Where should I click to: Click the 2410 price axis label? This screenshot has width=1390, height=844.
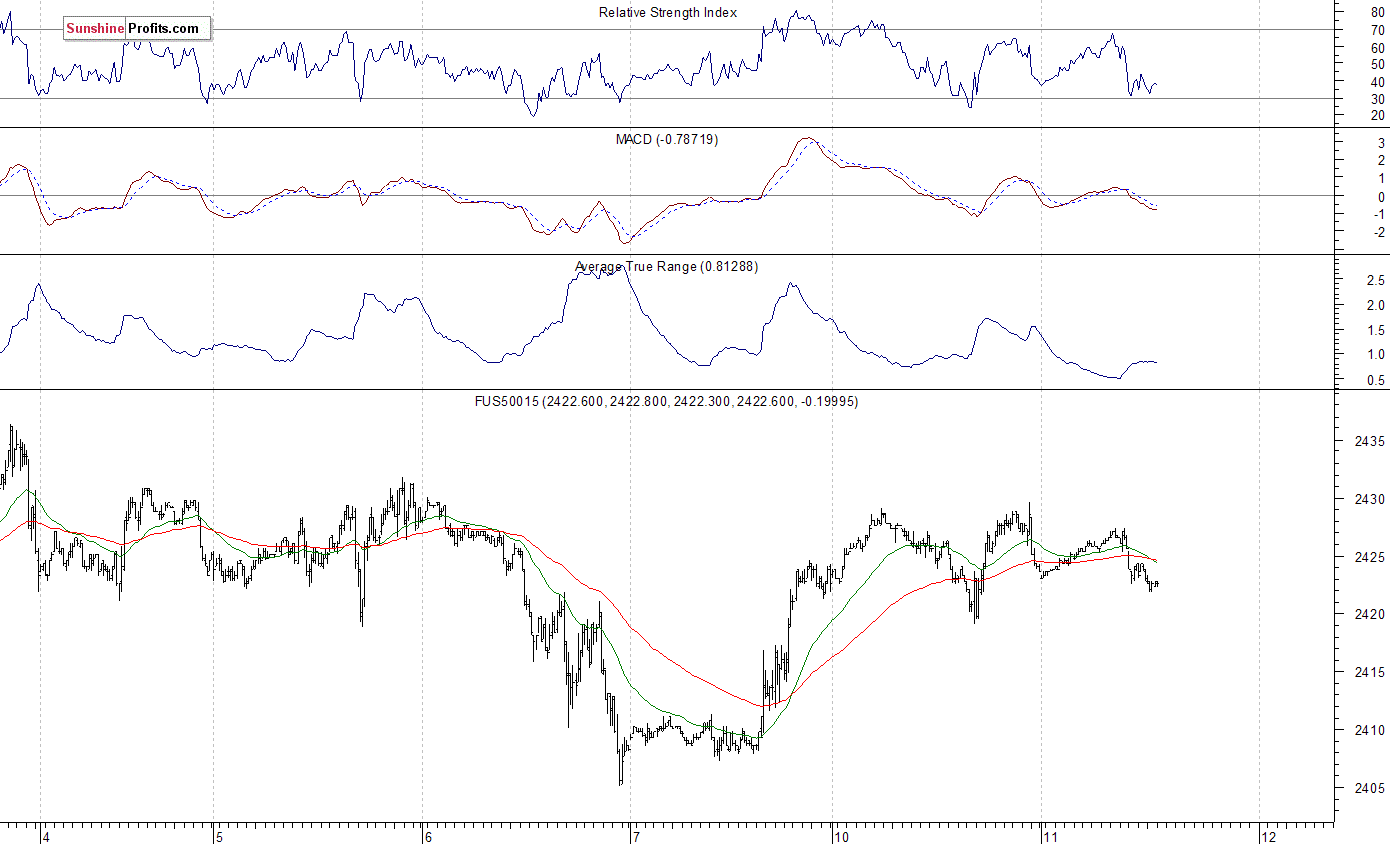(1370, 731)
